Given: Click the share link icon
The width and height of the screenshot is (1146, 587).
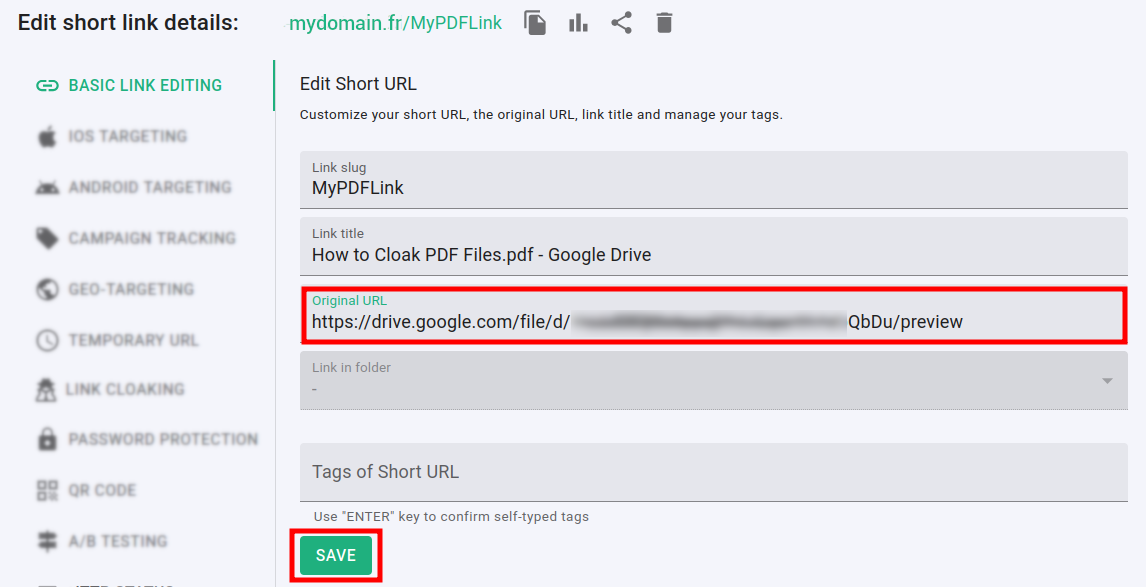Looking at the screenshot, I should tap(621, 23).
